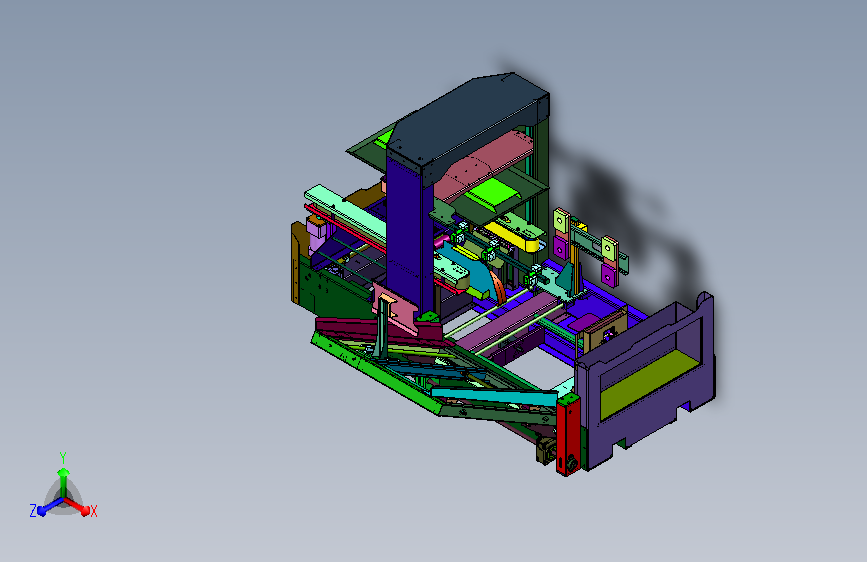
Task: Select the purple front frame panel
Action: pos(645,380)
